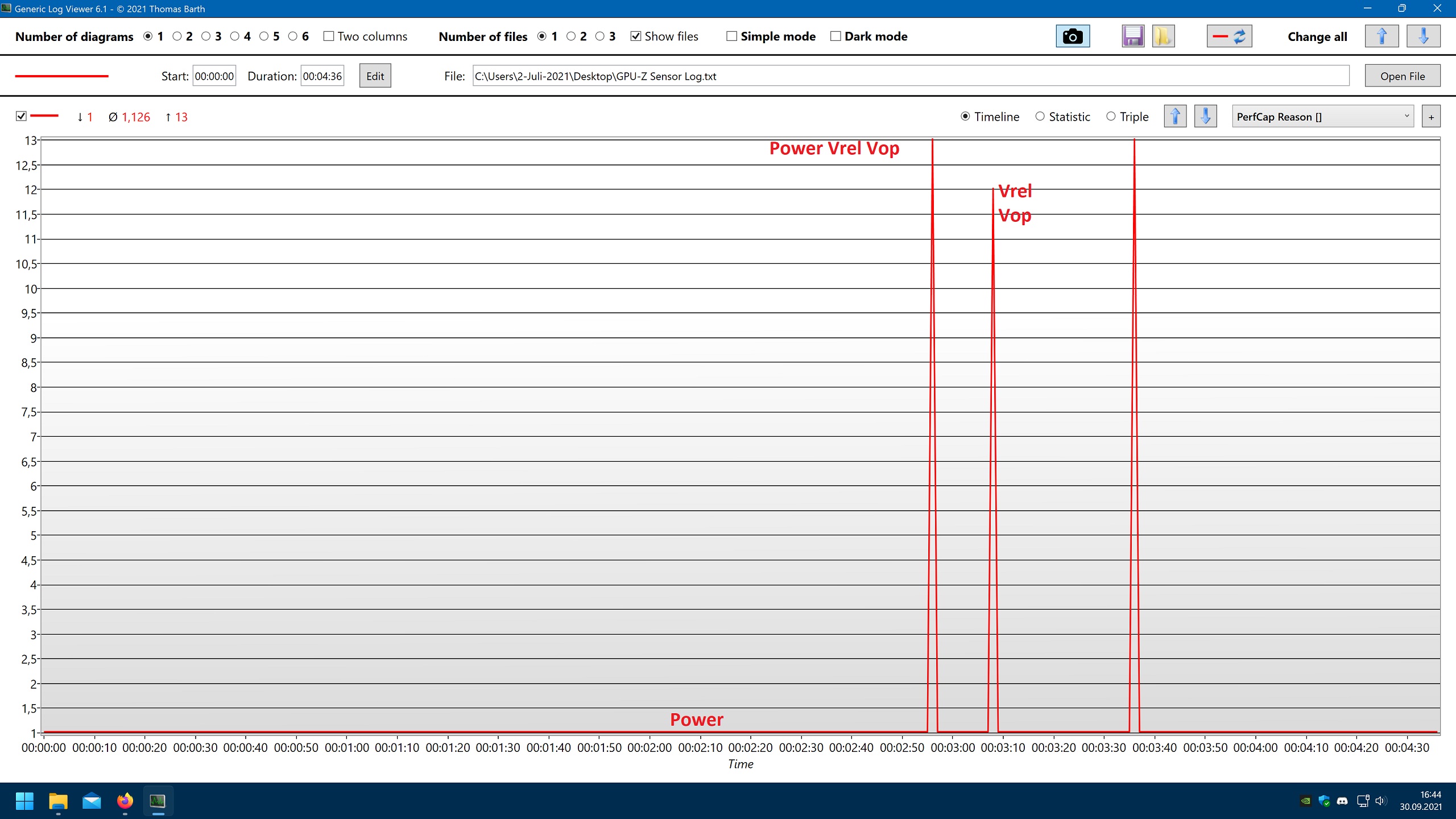Move to the next sensor with the diagram down arrow
Viewport: 1456px width, 819px height.
point(1205,117)
